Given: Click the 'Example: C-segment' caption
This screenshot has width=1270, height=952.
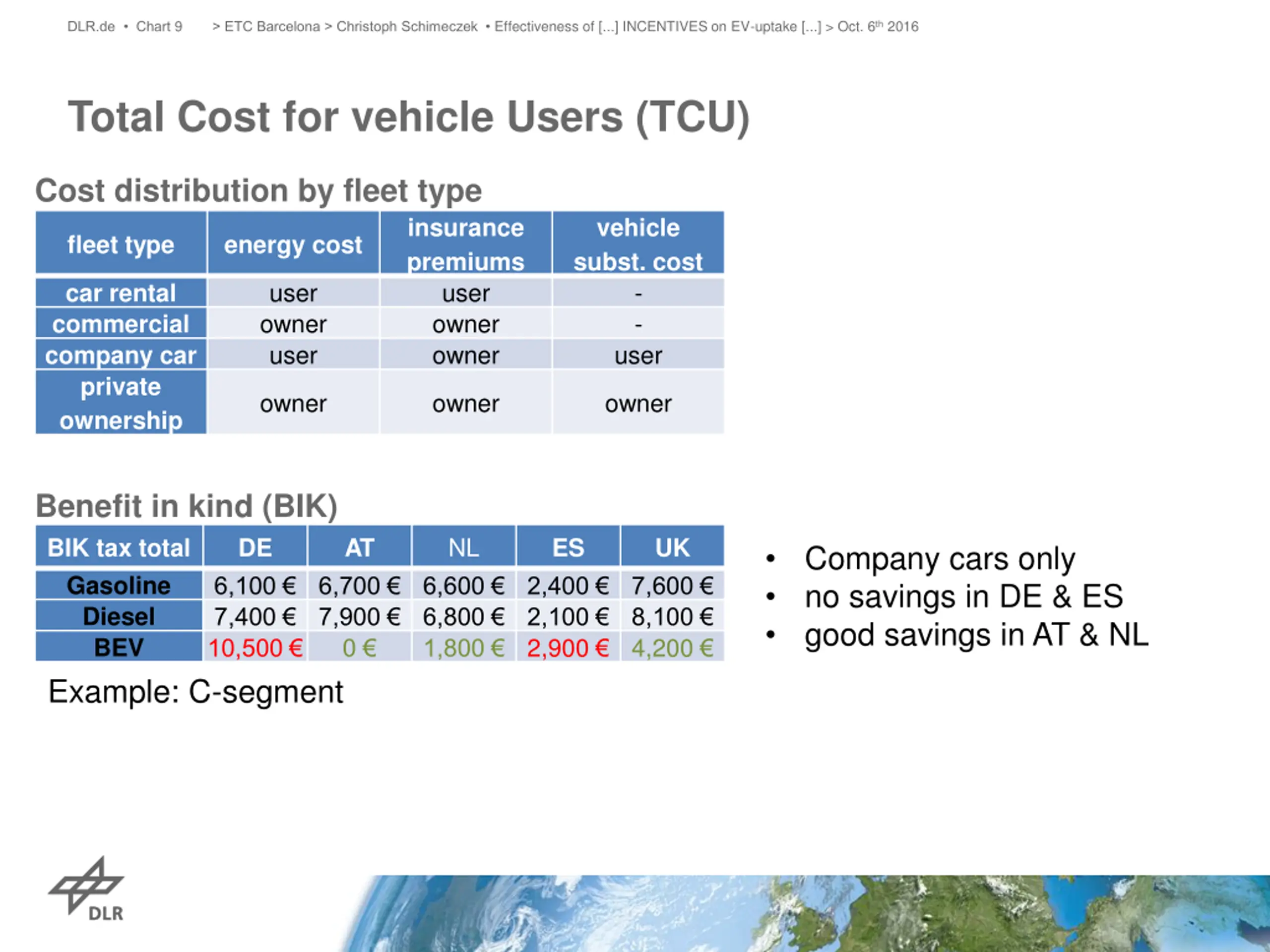Looking at the screenshot, I should pos(196,692).
